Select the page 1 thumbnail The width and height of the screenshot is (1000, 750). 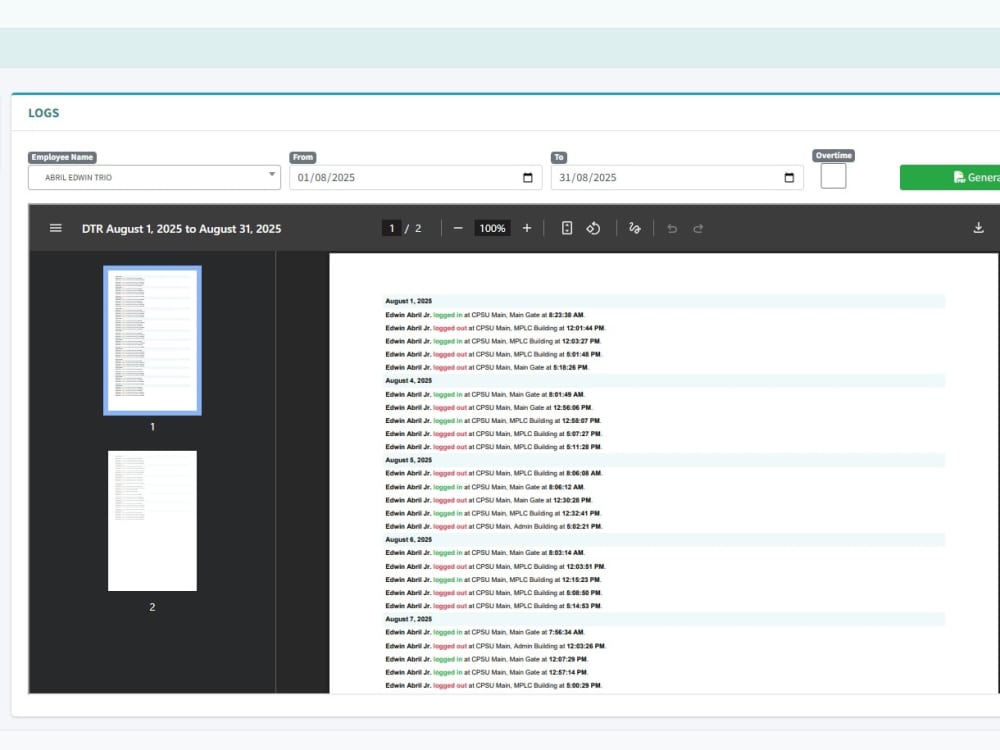point(152,341)
